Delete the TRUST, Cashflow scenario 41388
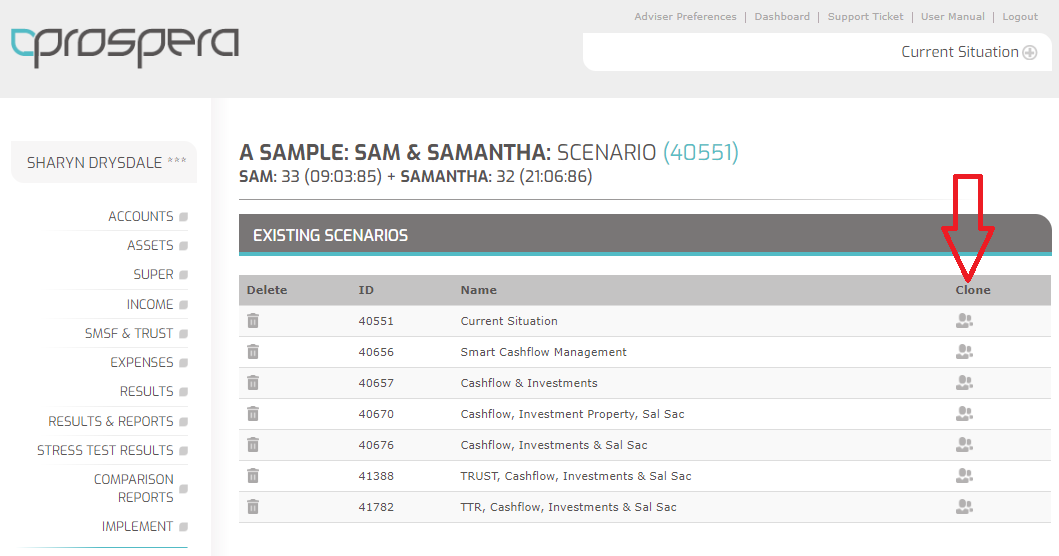Viewport: 1059px width, 556px height. (x=253, y=476)
